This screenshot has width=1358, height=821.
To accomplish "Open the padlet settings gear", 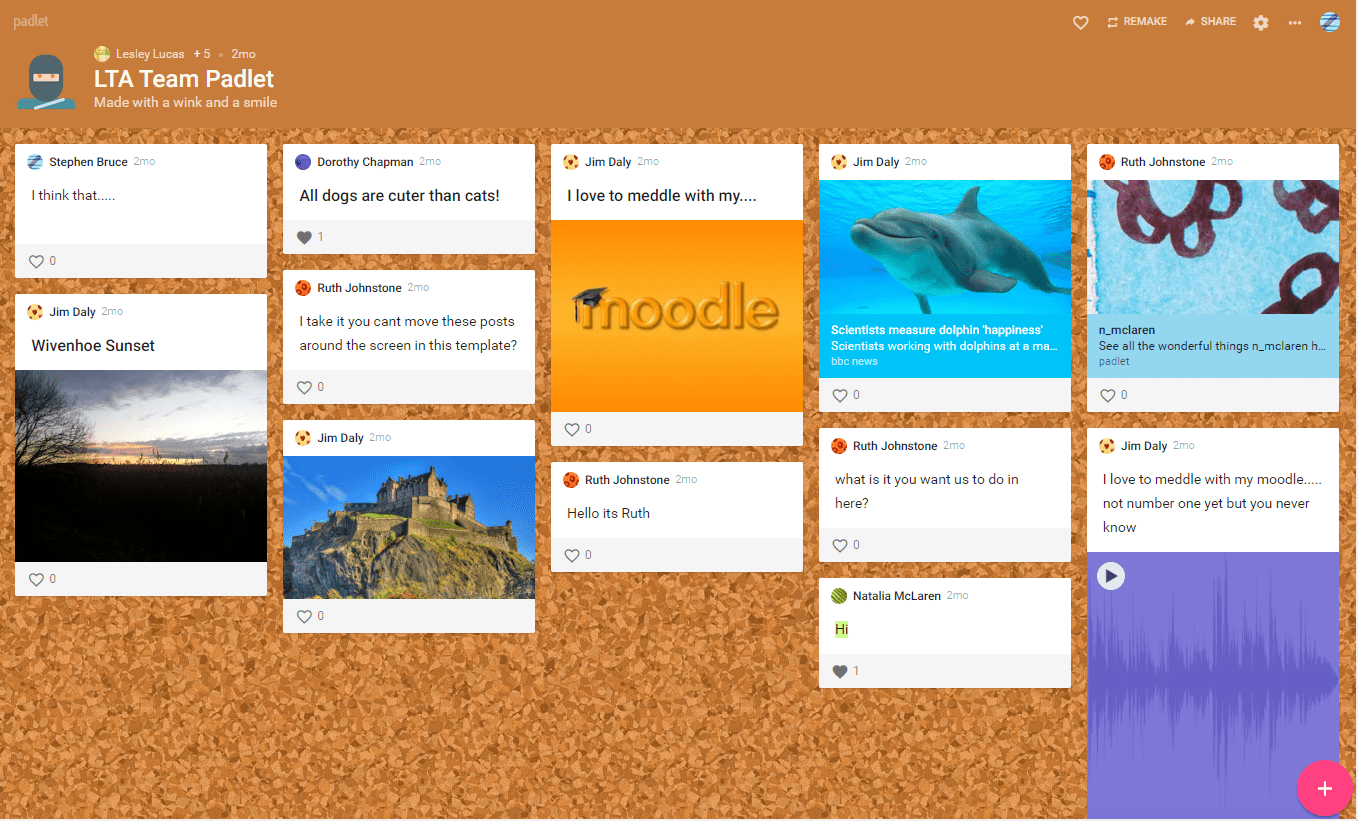I will (1260, 21).
